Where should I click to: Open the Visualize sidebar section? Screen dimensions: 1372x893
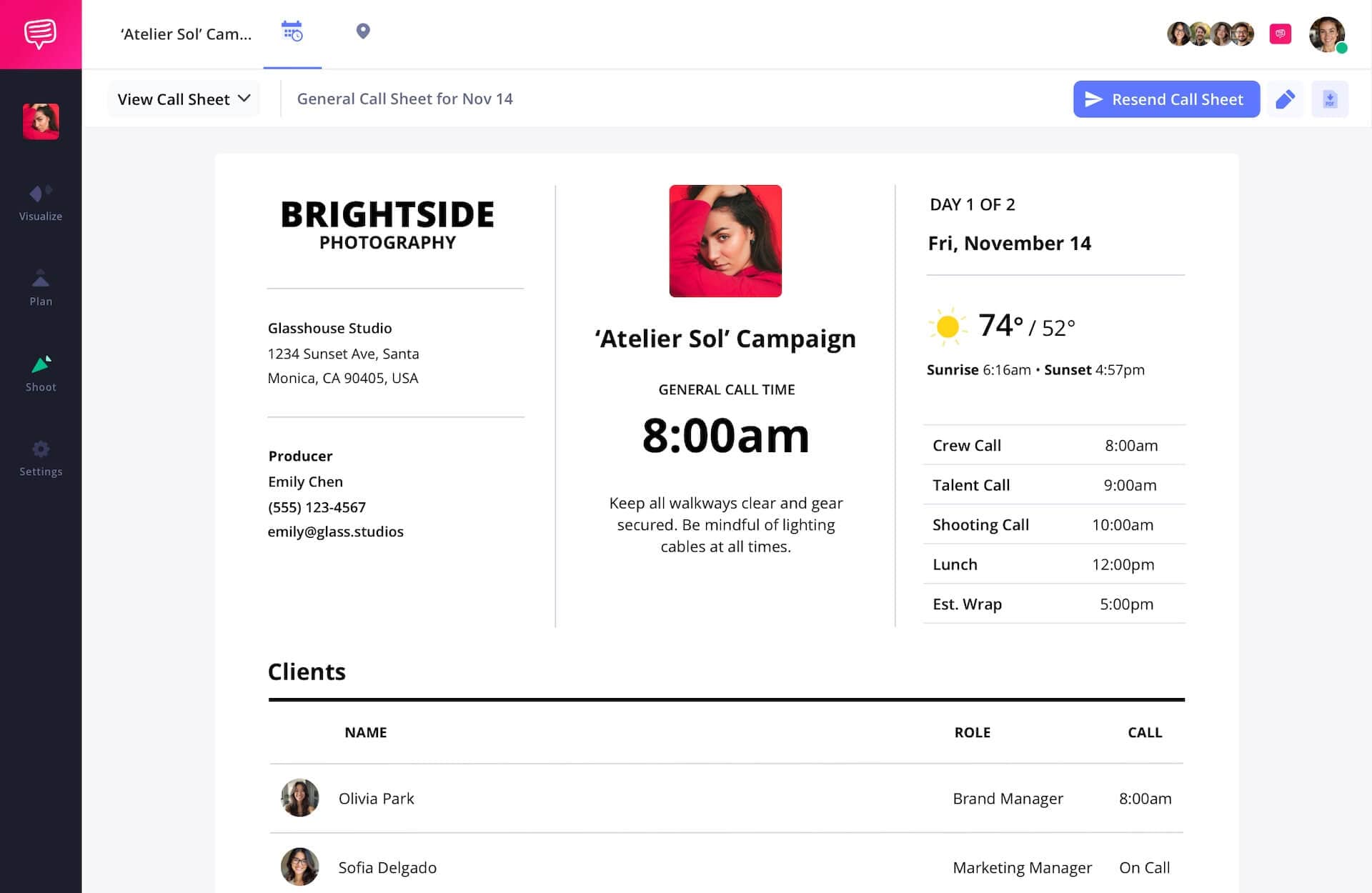coord(41,203)
